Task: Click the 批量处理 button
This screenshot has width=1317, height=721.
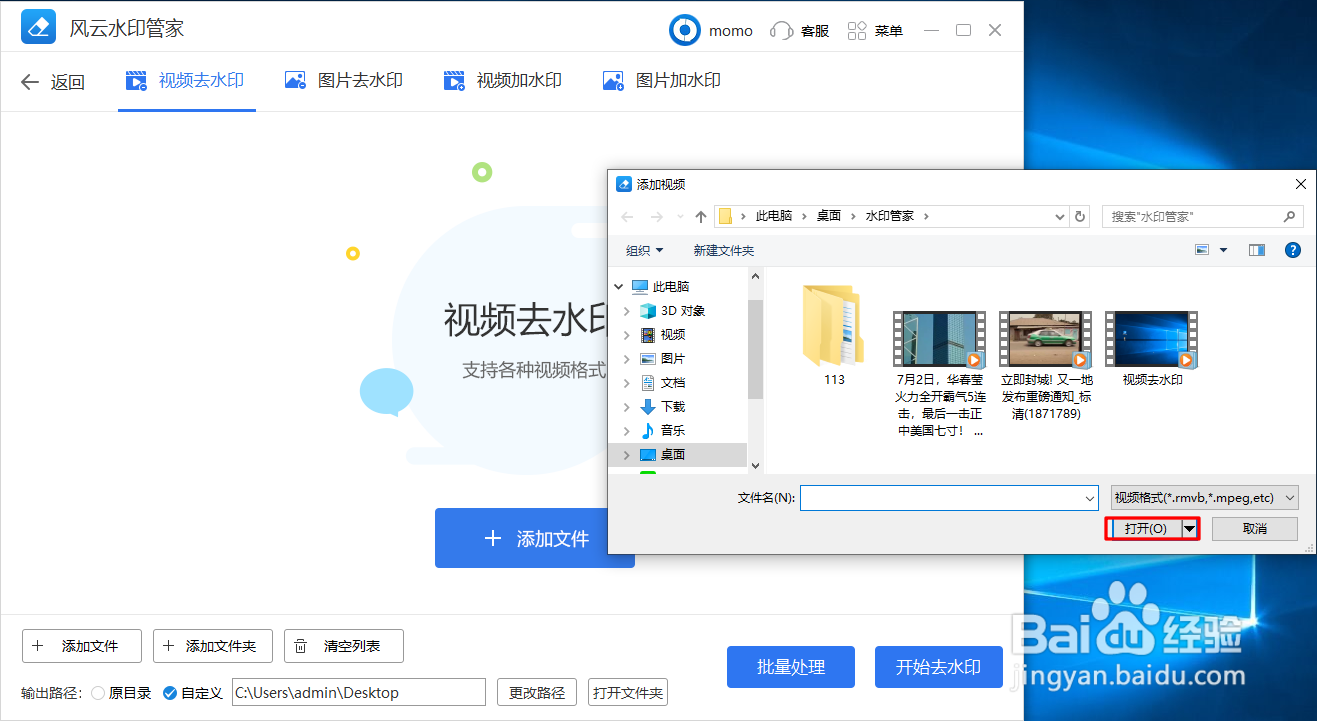Action: pyautogui.click(x=790, y=667)
